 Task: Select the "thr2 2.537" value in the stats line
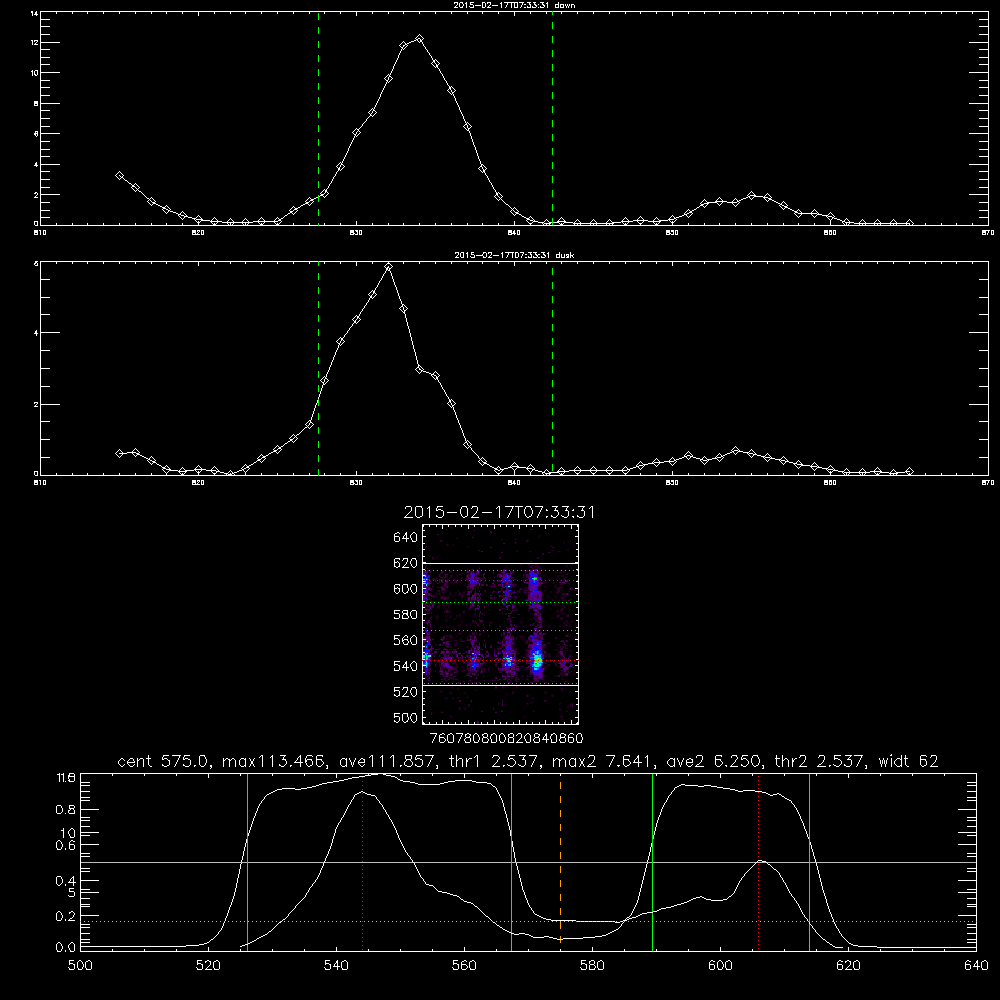820,761
